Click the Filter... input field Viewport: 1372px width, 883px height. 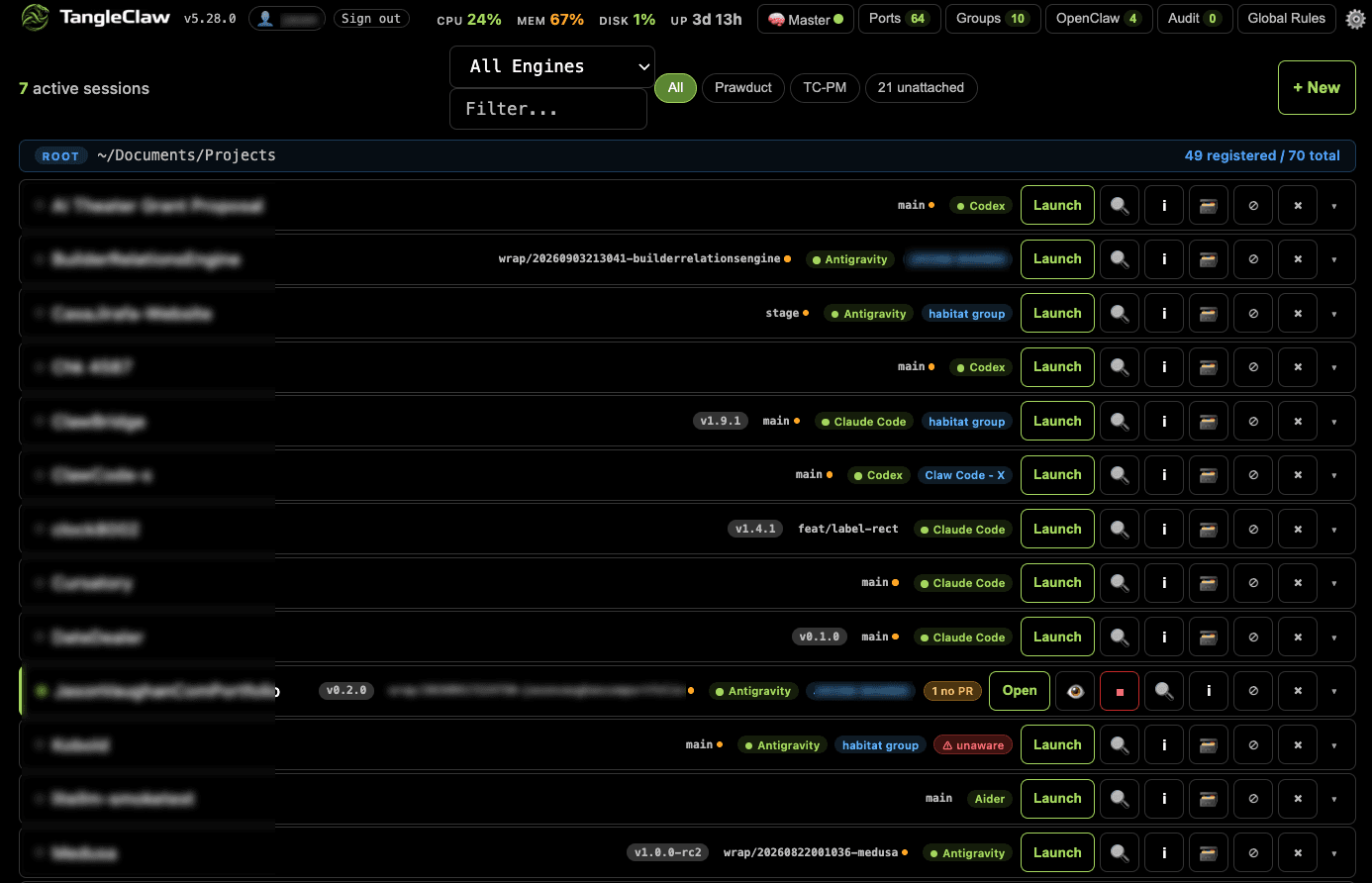pos(548,109)
